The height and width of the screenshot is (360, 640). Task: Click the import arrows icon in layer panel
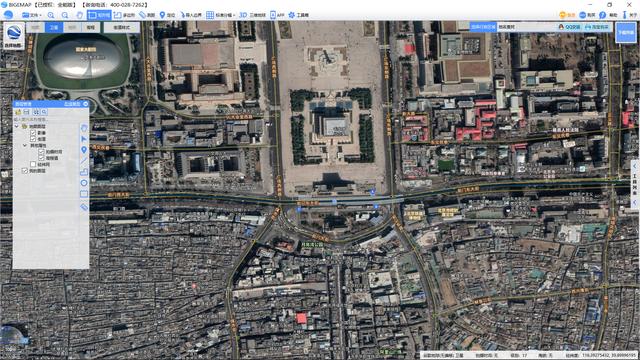click(x=36, y=112)
